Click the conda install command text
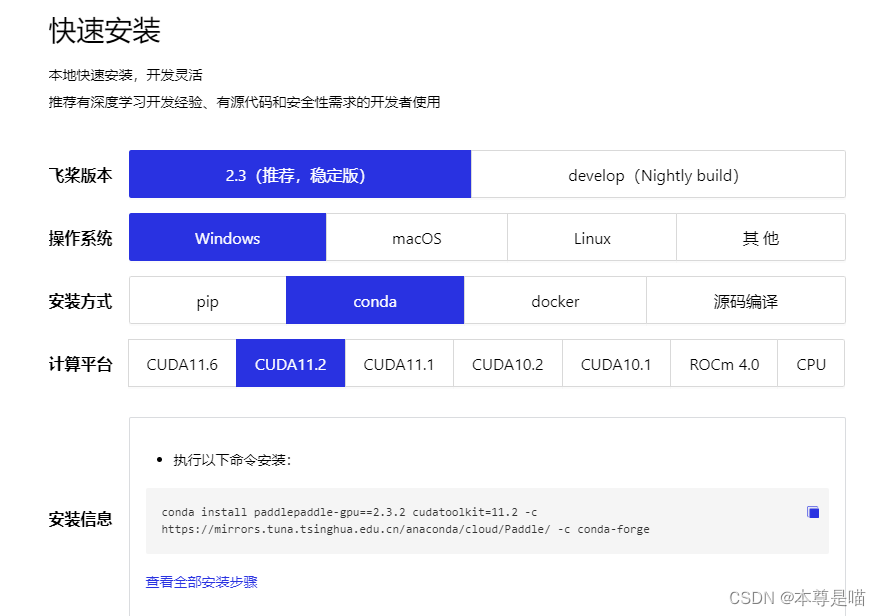 [405, 520]
